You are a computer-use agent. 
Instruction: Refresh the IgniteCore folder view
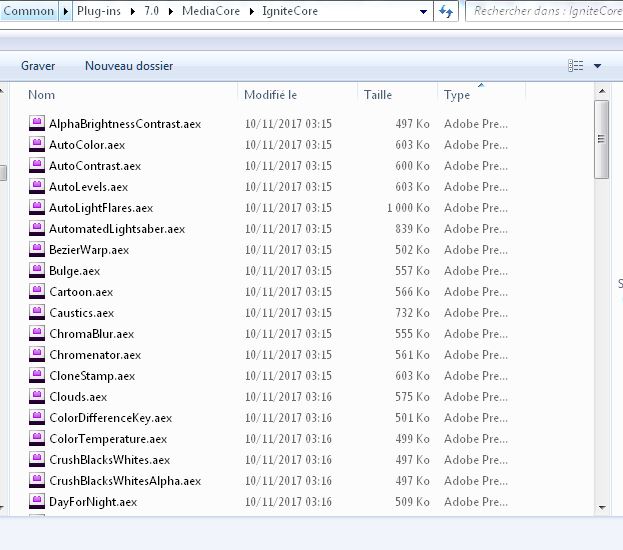pos(446,11)
